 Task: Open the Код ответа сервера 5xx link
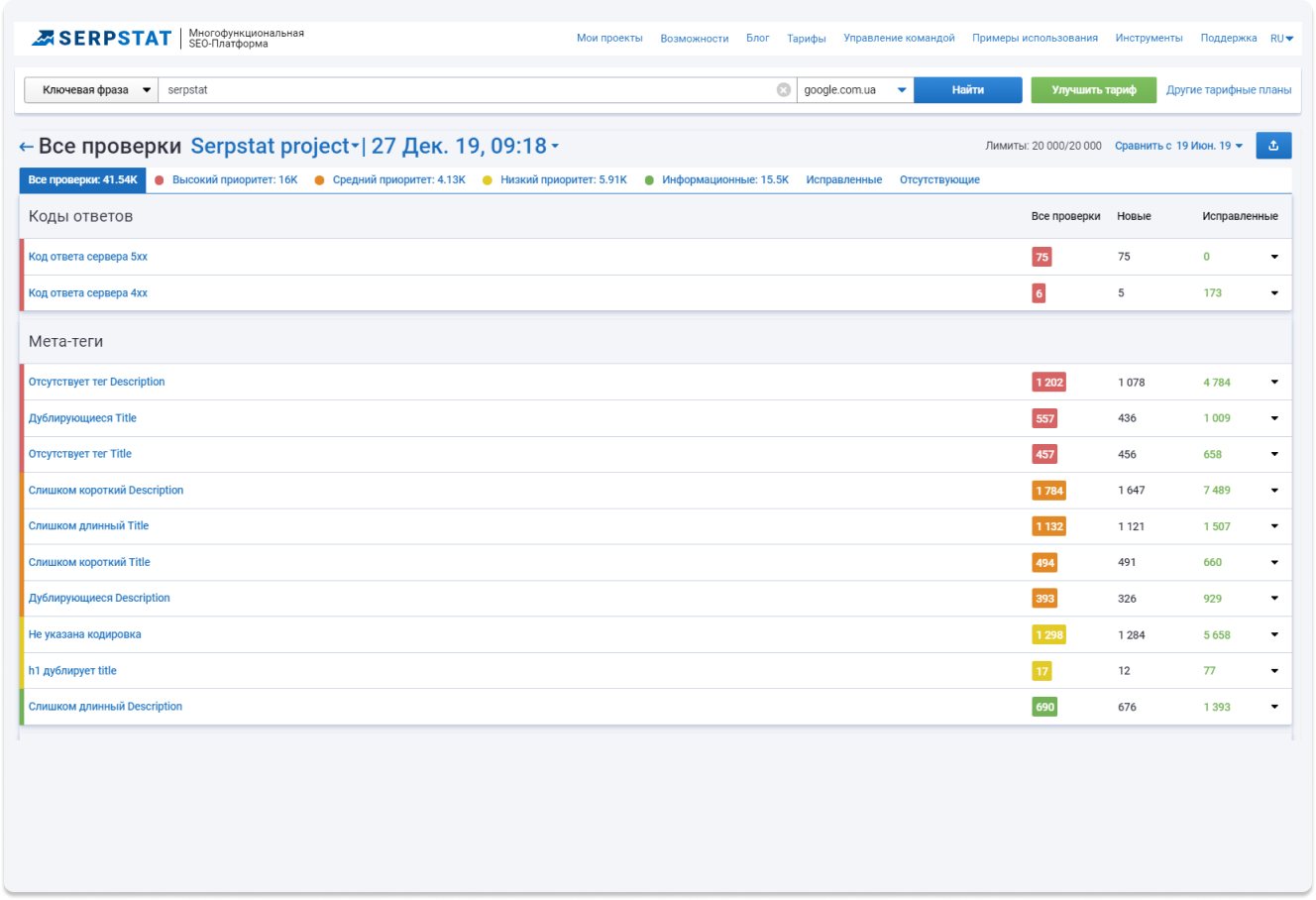click(88, 257)
